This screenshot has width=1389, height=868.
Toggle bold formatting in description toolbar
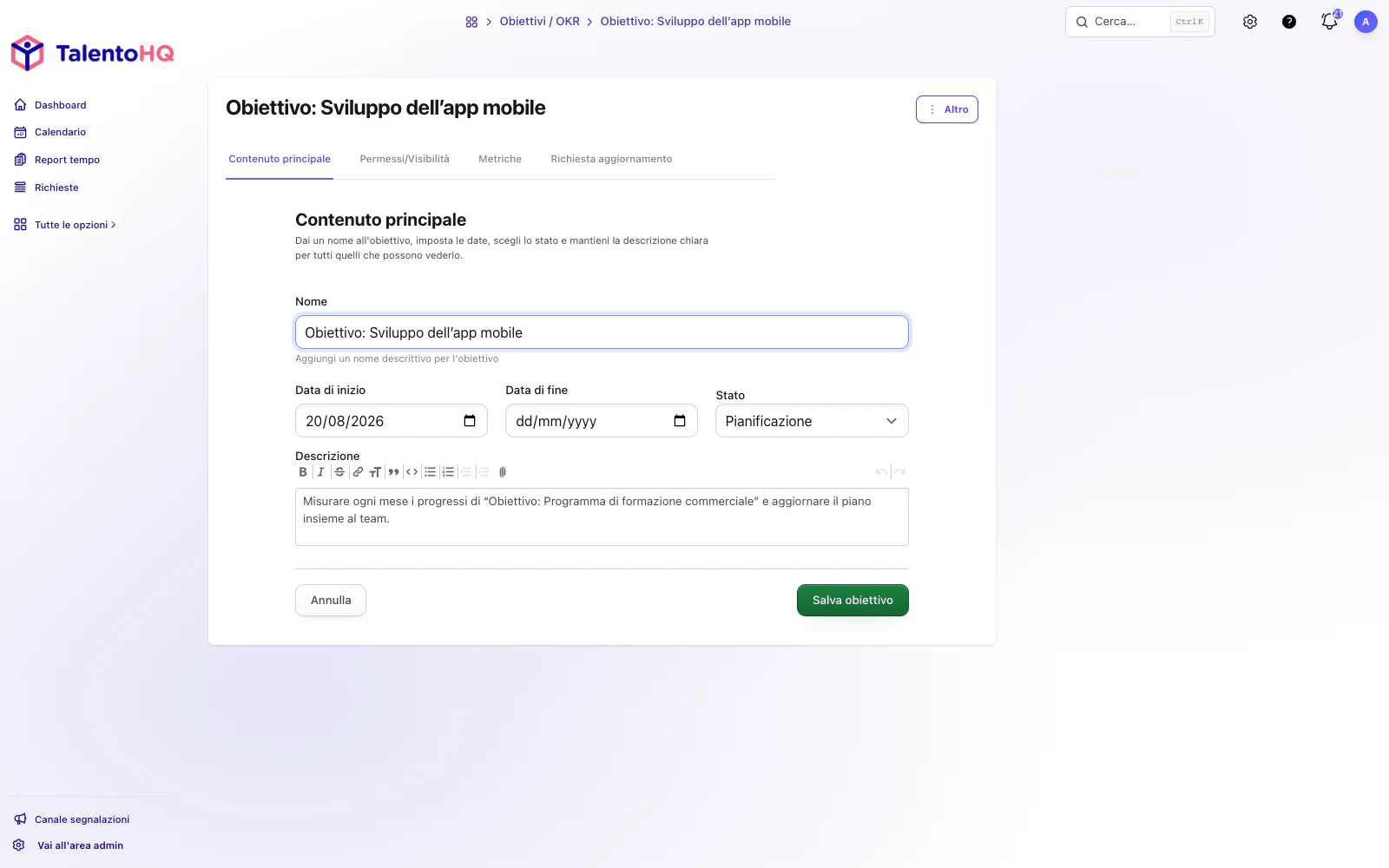[x=303, y=472]
